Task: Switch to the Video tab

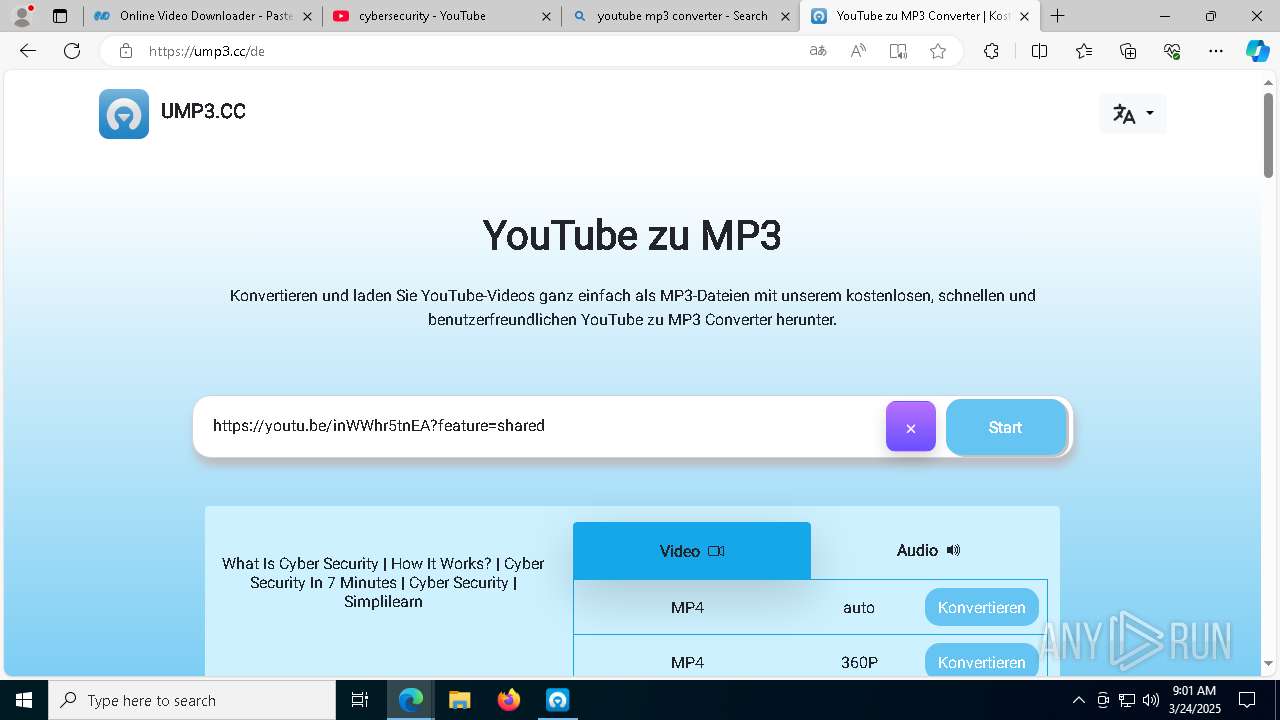Action: pos(692,551)
